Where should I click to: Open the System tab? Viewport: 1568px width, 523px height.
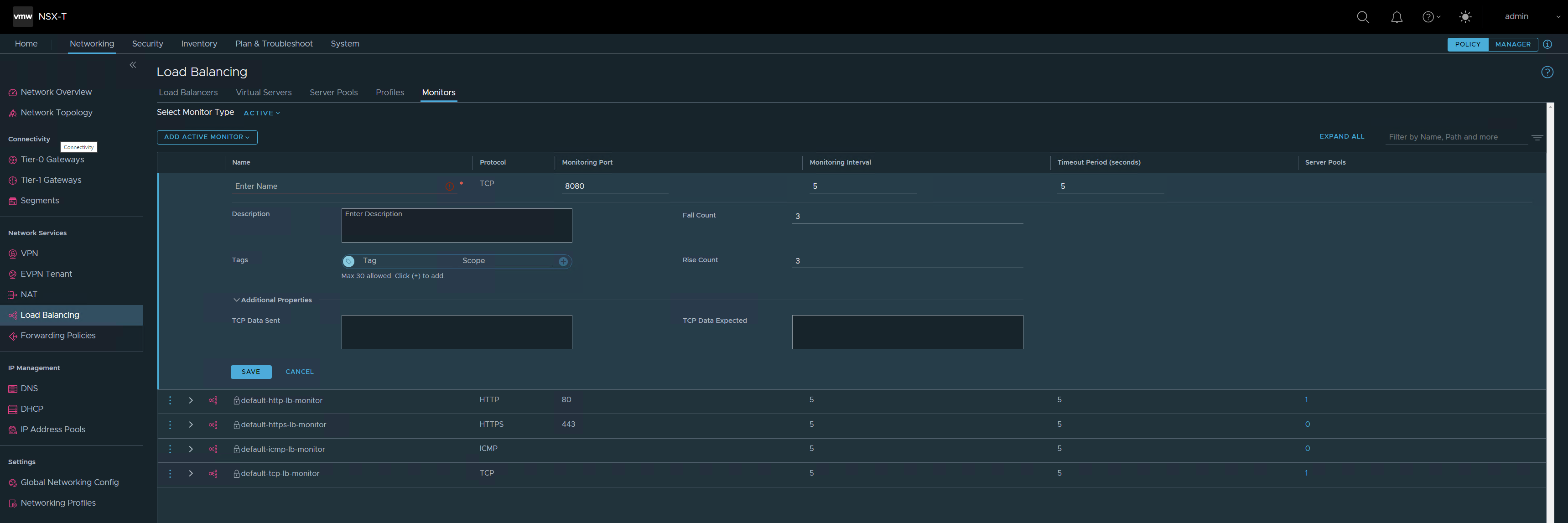(x=345, y=44)
